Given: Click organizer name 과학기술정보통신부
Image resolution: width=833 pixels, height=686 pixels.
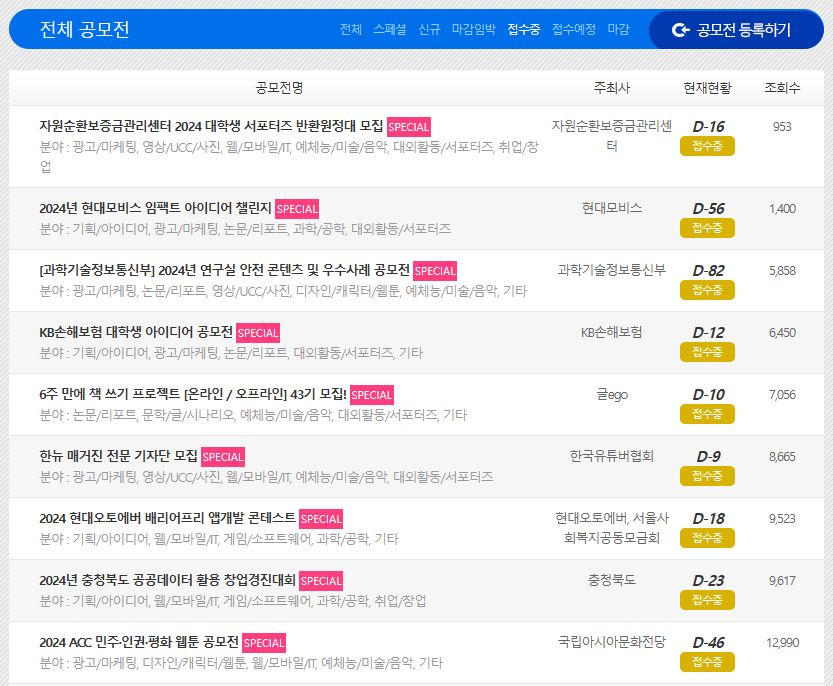Looking at the screenshot, I should click(612, 270).
